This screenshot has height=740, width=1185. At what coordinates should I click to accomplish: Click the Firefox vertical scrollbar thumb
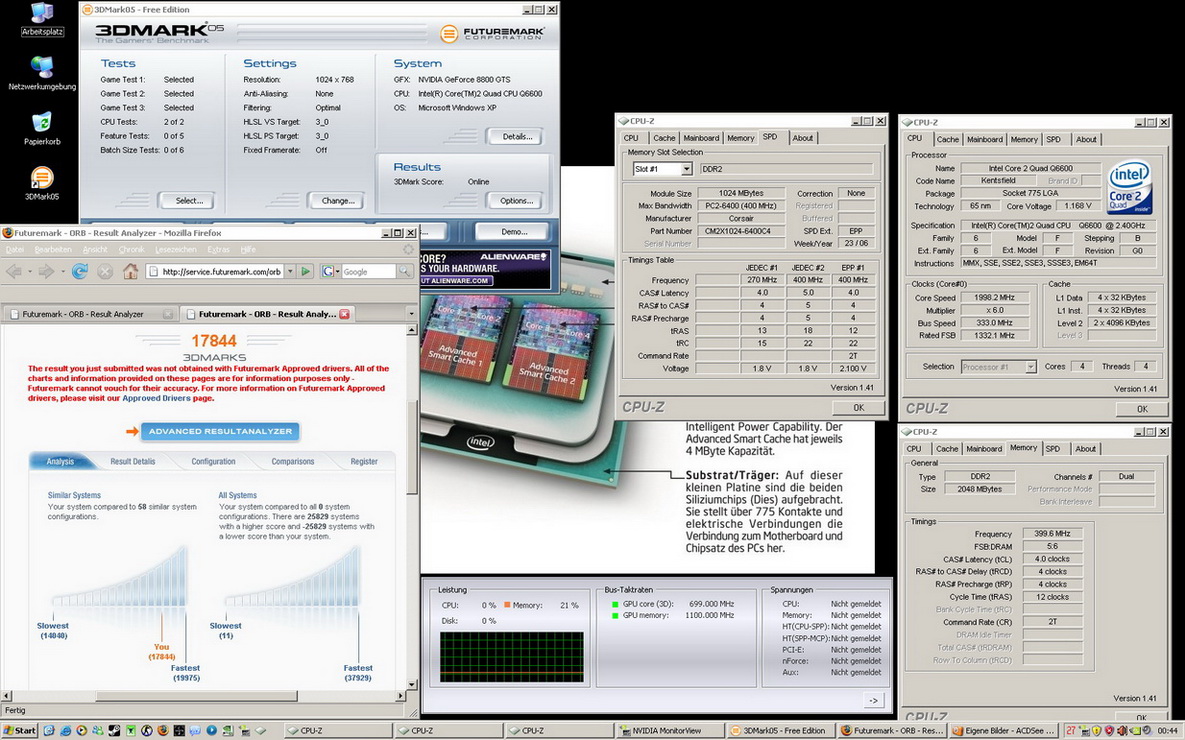(x=412, y=447)
